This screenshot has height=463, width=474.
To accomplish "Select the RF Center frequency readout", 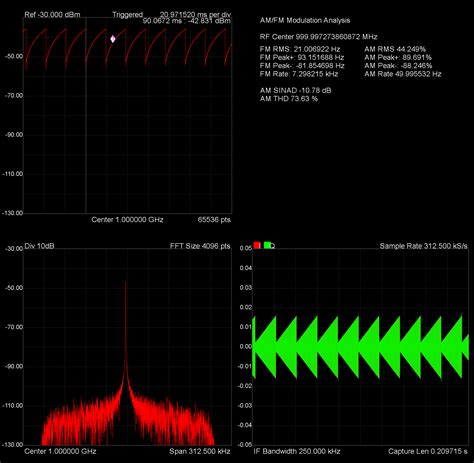I will click(318, 37).
